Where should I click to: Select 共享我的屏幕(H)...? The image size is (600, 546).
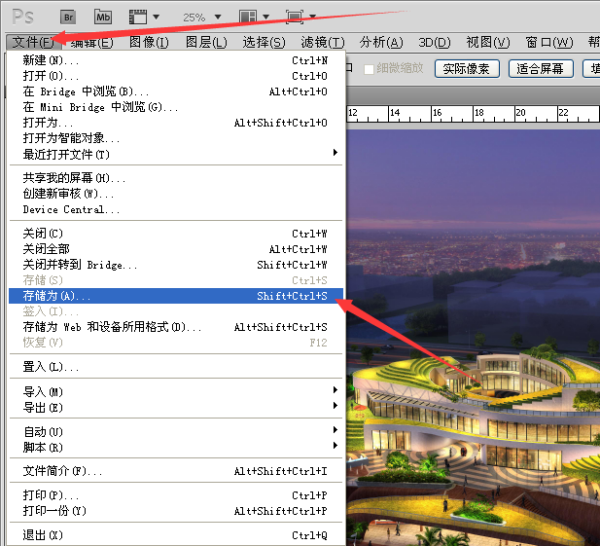176,178
